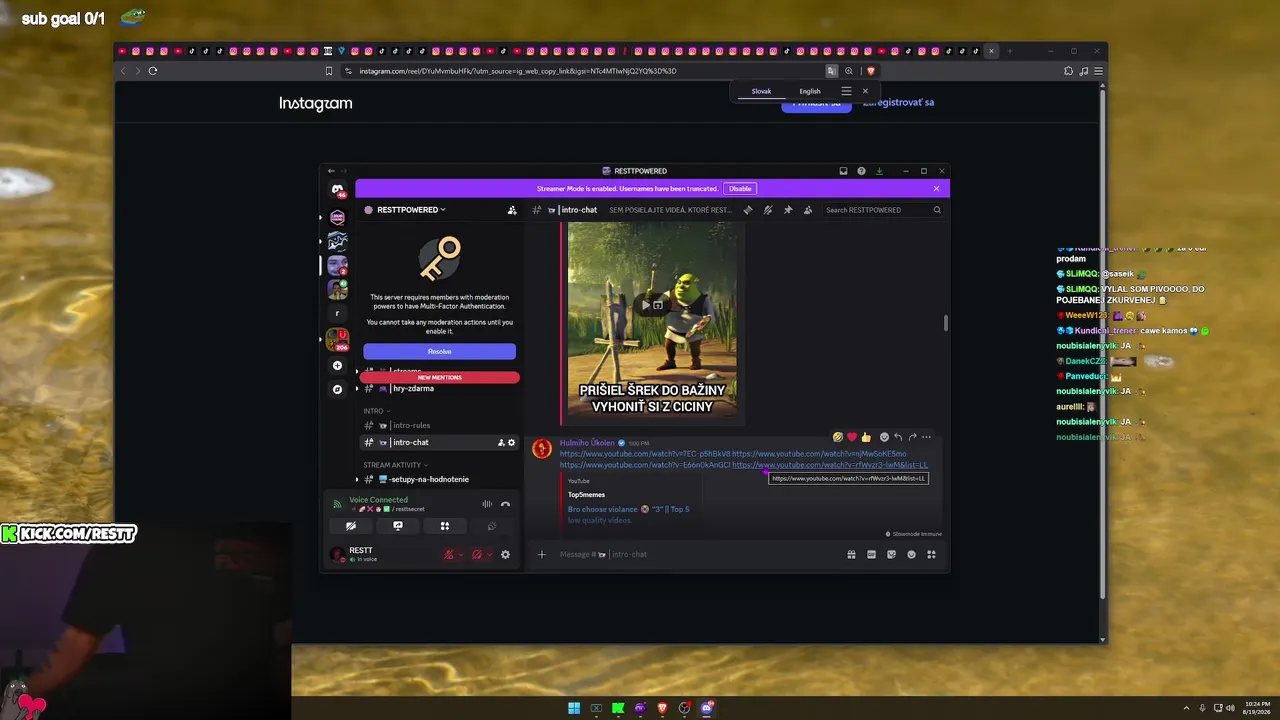Show member list icon in channel header
The image size is (1280, 720).
[x=808, y=210]
